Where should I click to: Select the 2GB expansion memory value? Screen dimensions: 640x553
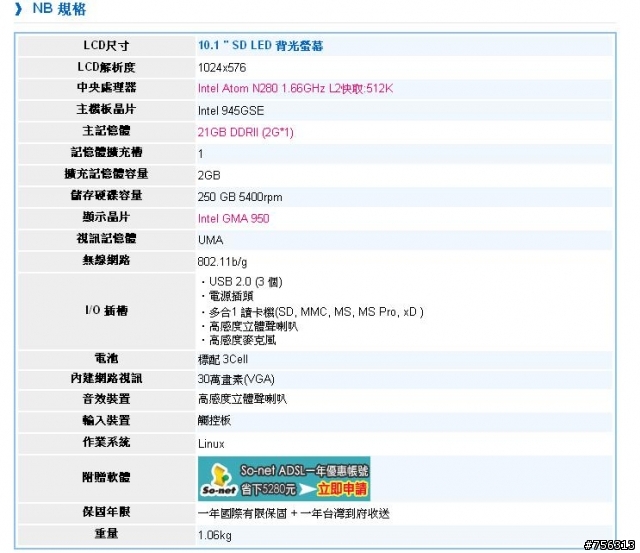tap(209, 175)
